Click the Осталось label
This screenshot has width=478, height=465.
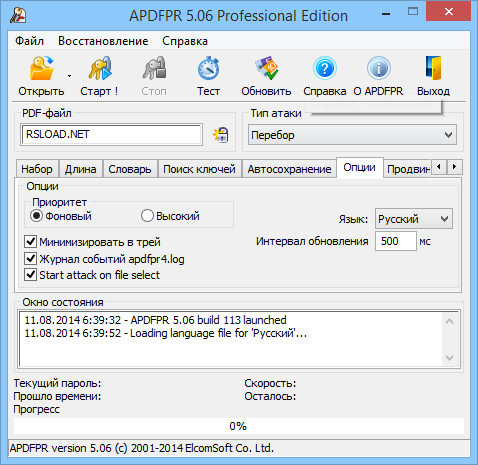click(x=270, y=396)
